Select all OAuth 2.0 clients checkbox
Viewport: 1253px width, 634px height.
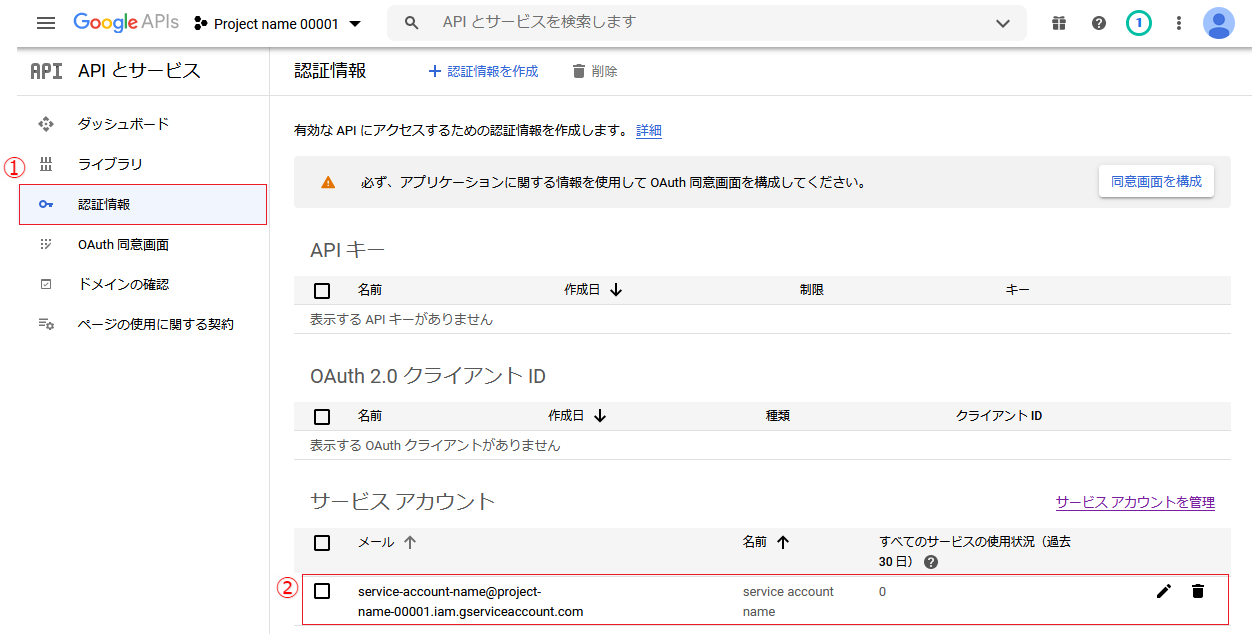322,416
